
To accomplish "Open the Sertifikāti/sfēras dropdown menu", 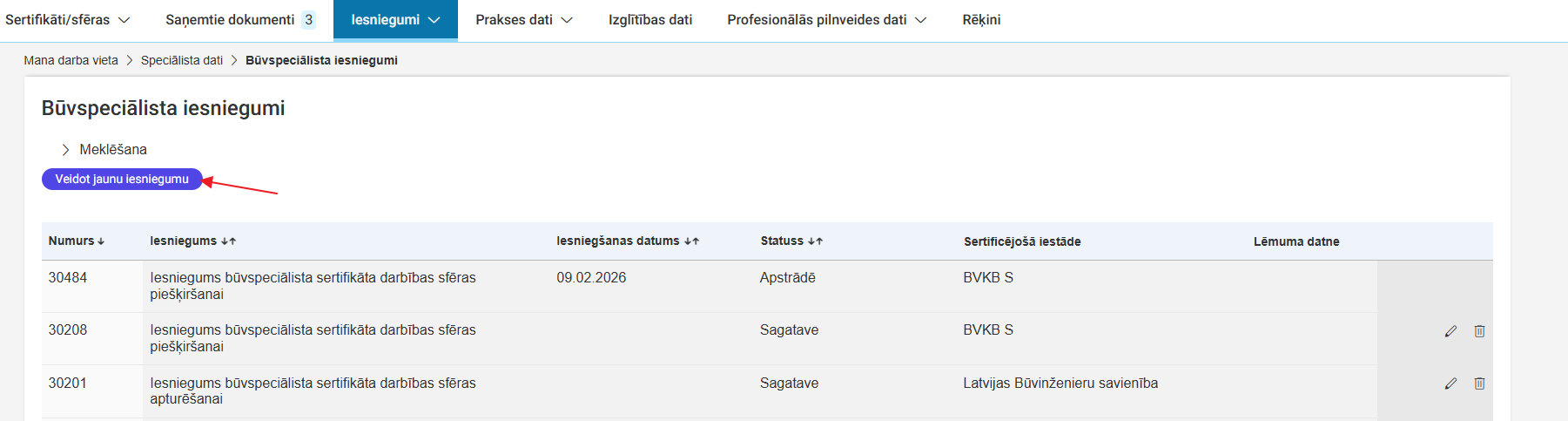I will (67, 20).
